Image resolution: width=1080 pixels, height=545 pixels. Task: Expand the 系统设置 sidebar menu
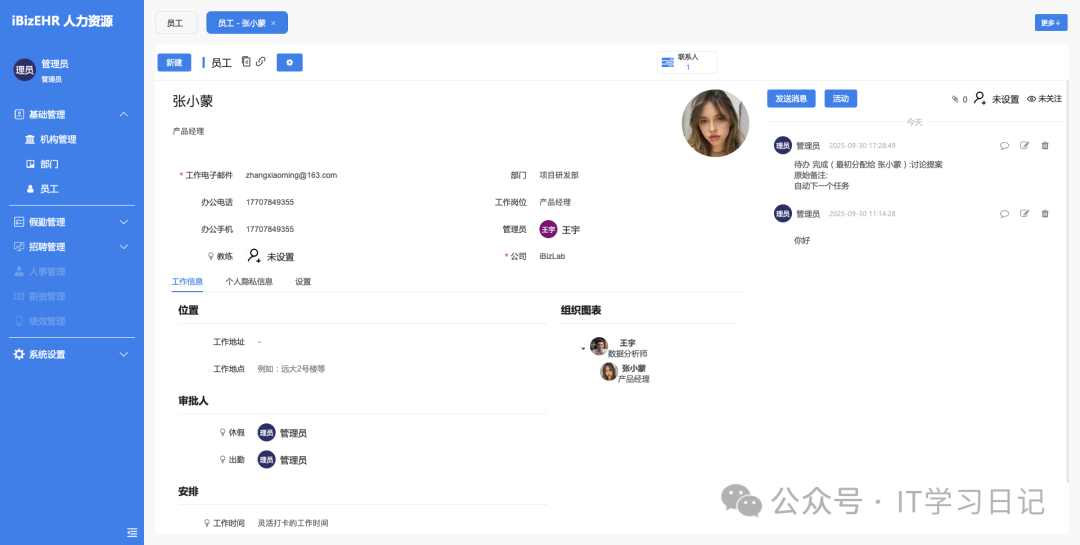pos(124,354)
